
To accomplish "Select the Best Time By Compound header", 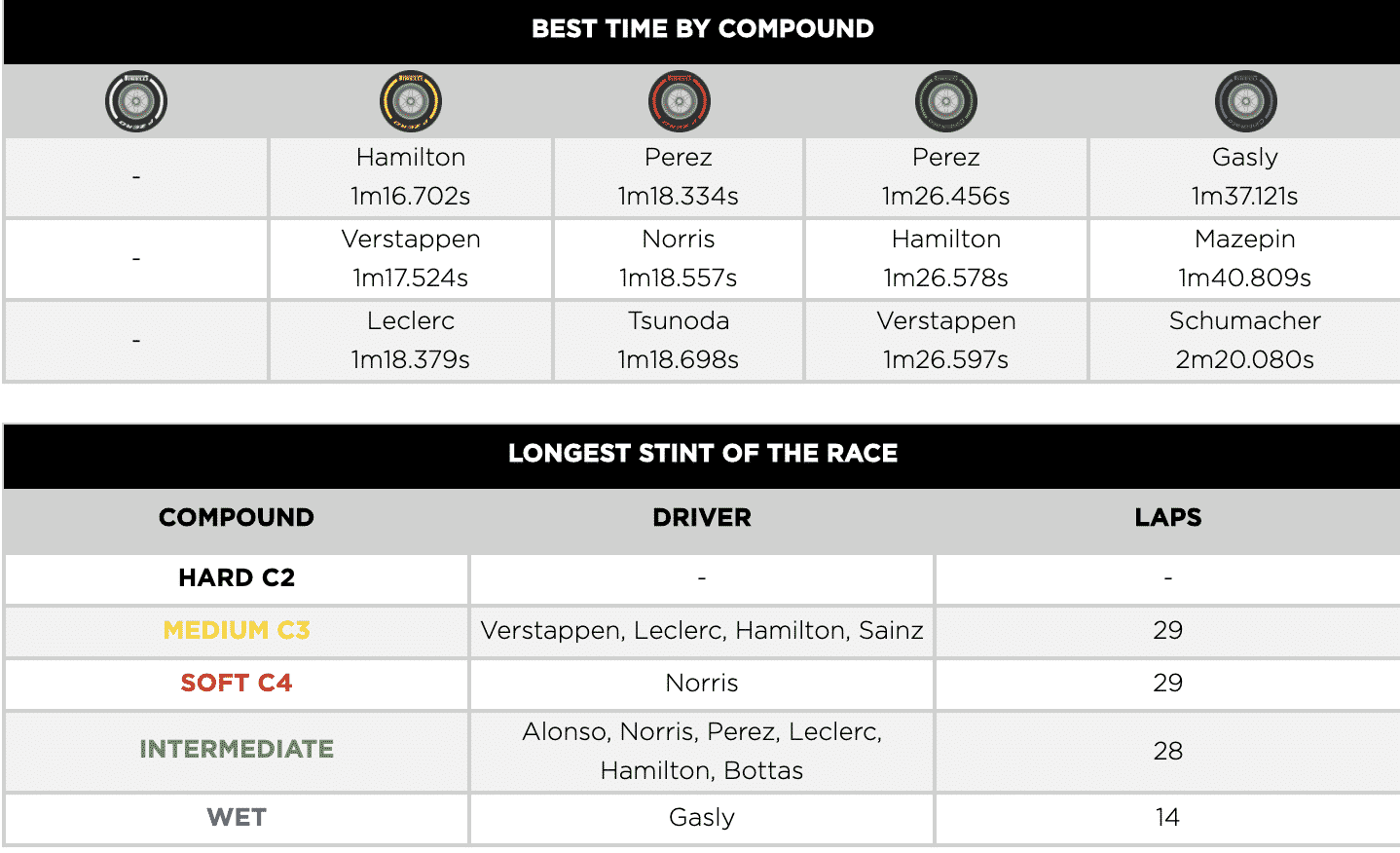I will tap(702, 29).
